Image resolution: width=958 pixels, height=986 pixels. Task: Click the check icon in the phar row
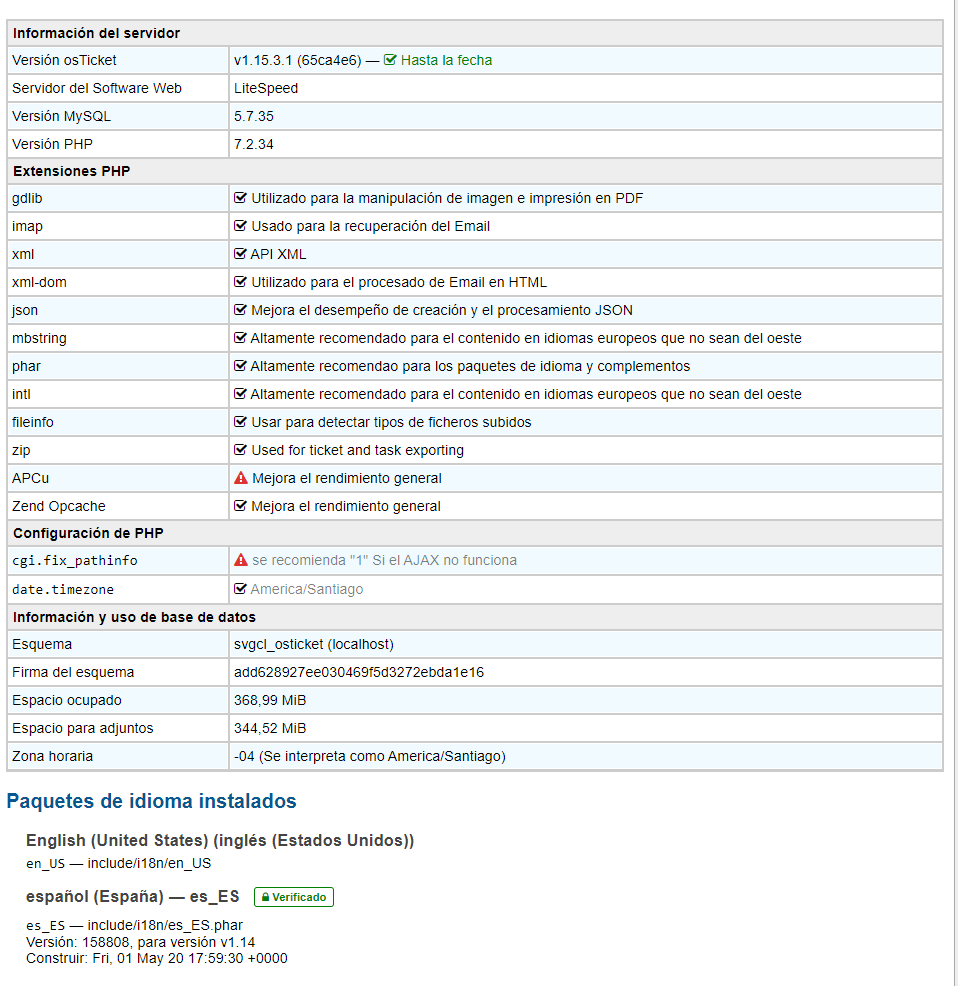240,366
